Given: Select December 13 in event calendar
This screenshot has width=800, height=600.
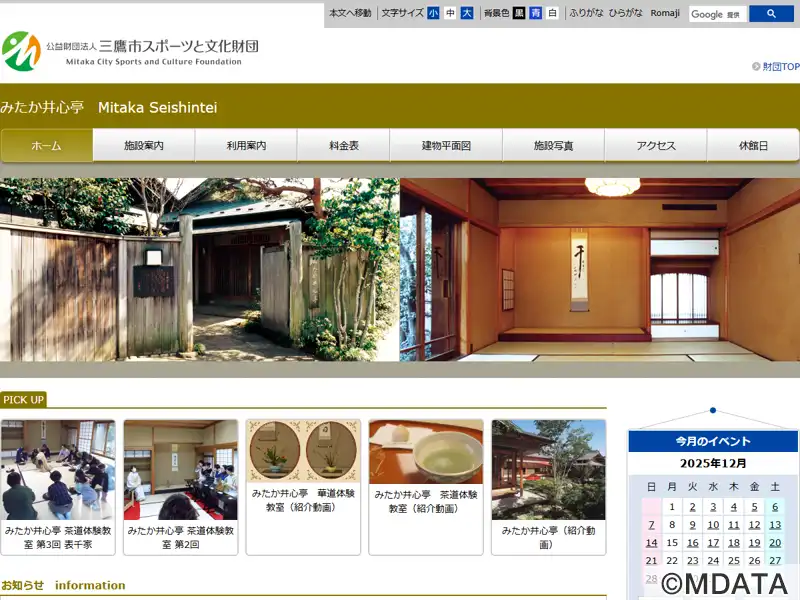Looking at the screenshot, I should pyautogui.click(x=775, y=525).
